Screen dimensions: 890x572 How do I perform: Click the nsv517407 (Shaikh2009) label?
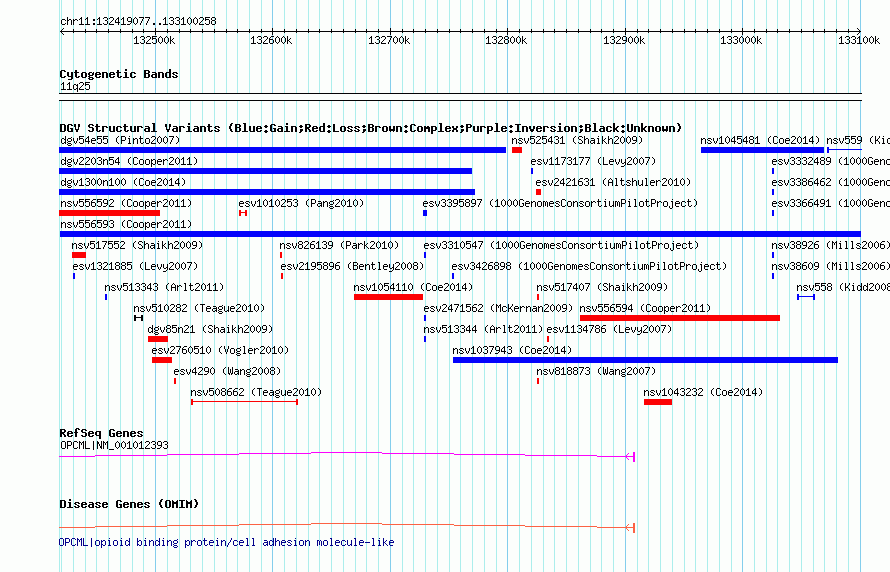tap(602, 287)
